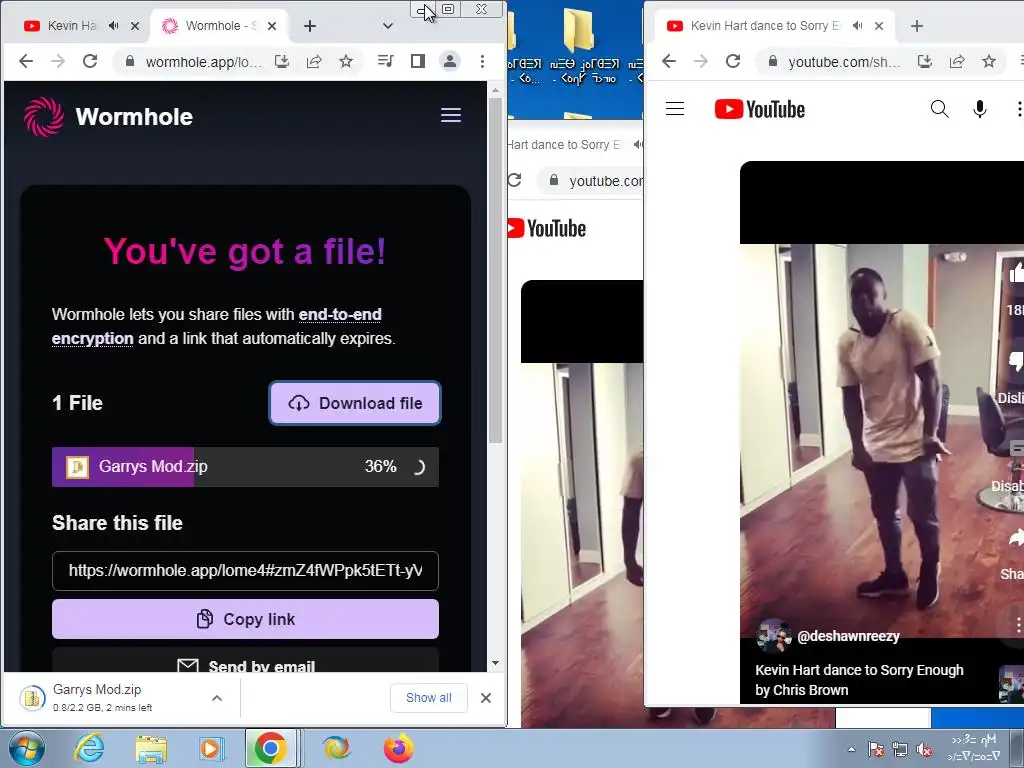Open the Chrome three-dot menu in the left window

(x=482, y=61)
